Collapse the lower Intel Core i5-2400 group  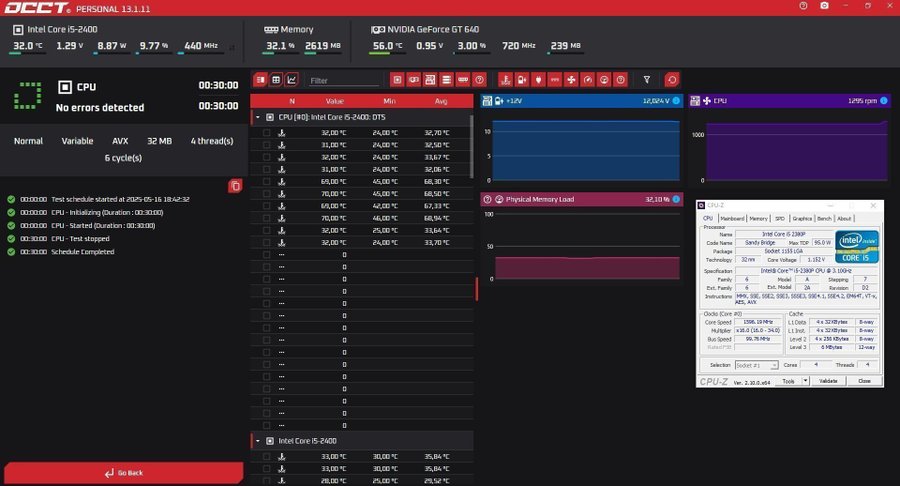coord(258,441)
